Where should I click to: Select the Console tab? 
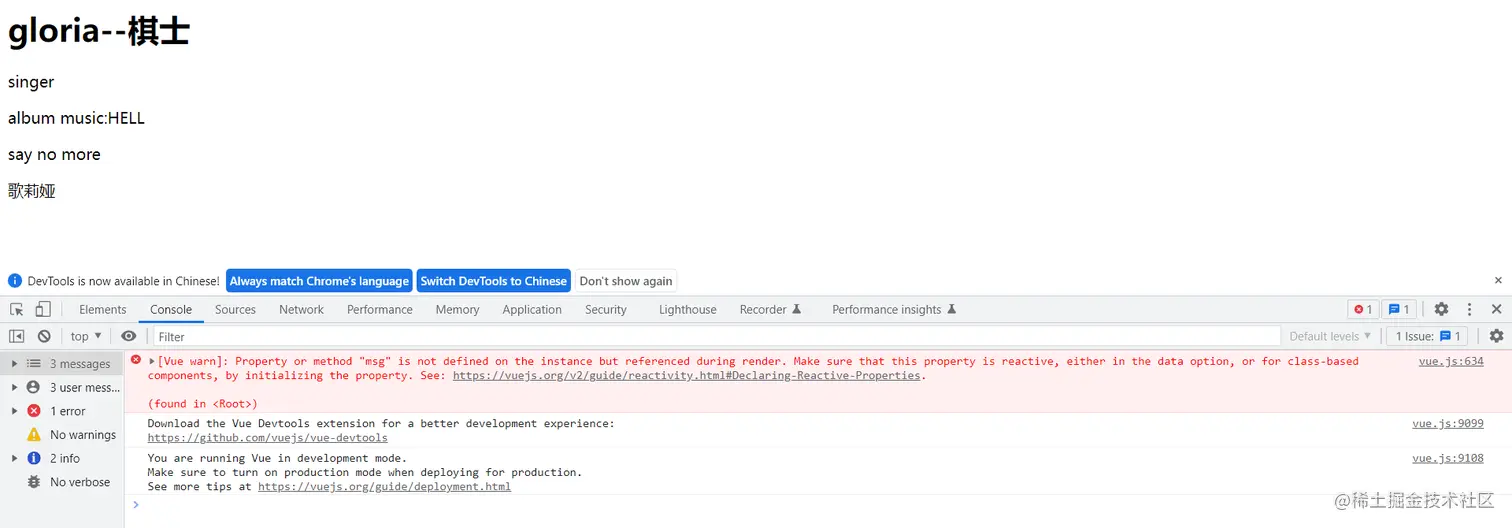[x=171, y=310]
